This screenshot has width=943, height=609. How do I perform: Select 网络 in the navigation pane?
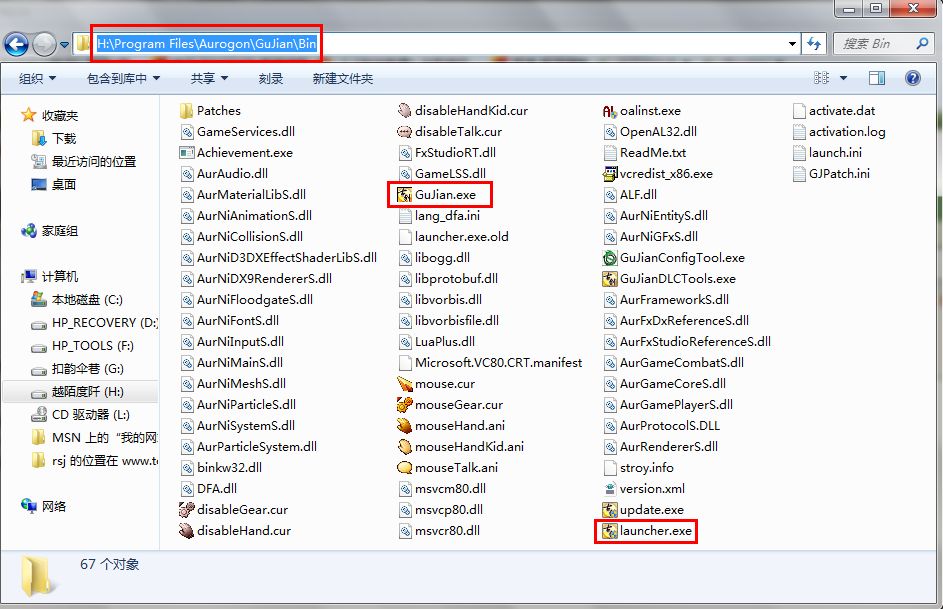pyautogui.click(x=54, y=506)
